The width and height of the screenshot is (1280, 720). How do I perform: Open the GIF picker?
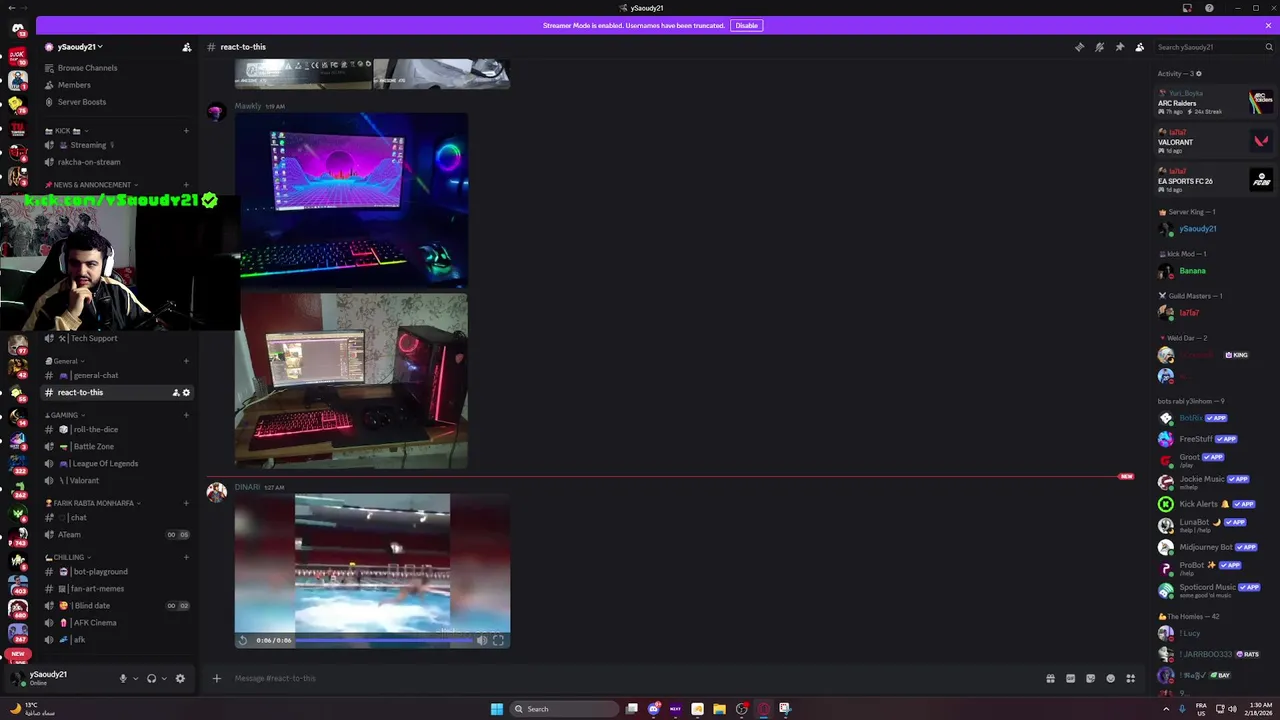tap(1070, 678)
